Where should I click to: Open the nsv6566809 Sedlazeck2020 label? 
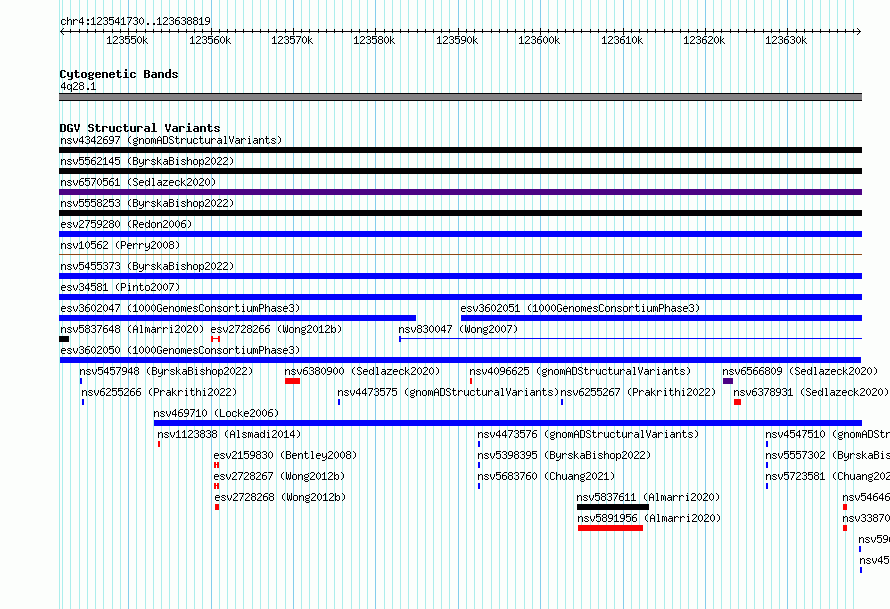point(800,371)
